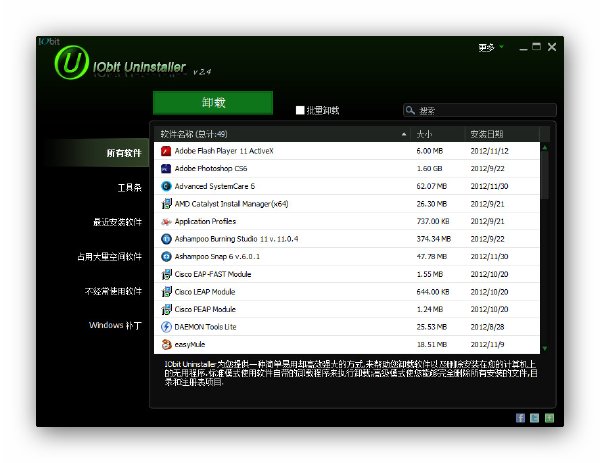Select the Adobe Flash Player 11 ActiveX row name
The width and height of the screenshot is (600, 463).
[x=224, y=151]
